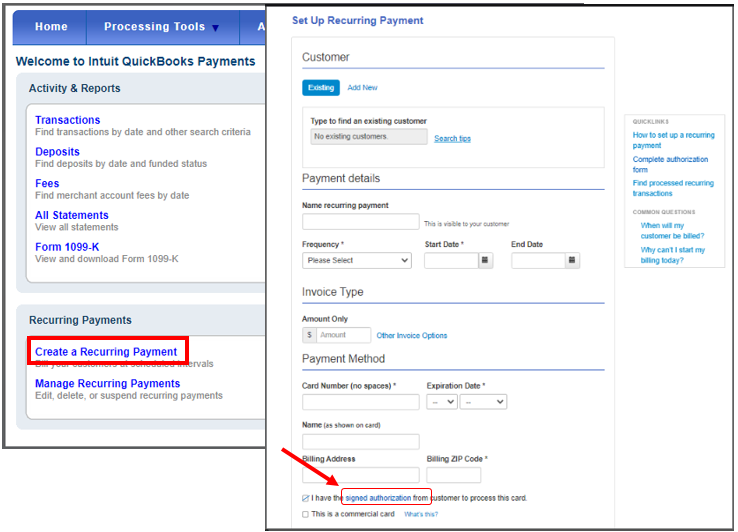Click the Billing Address field

[361, 475]
